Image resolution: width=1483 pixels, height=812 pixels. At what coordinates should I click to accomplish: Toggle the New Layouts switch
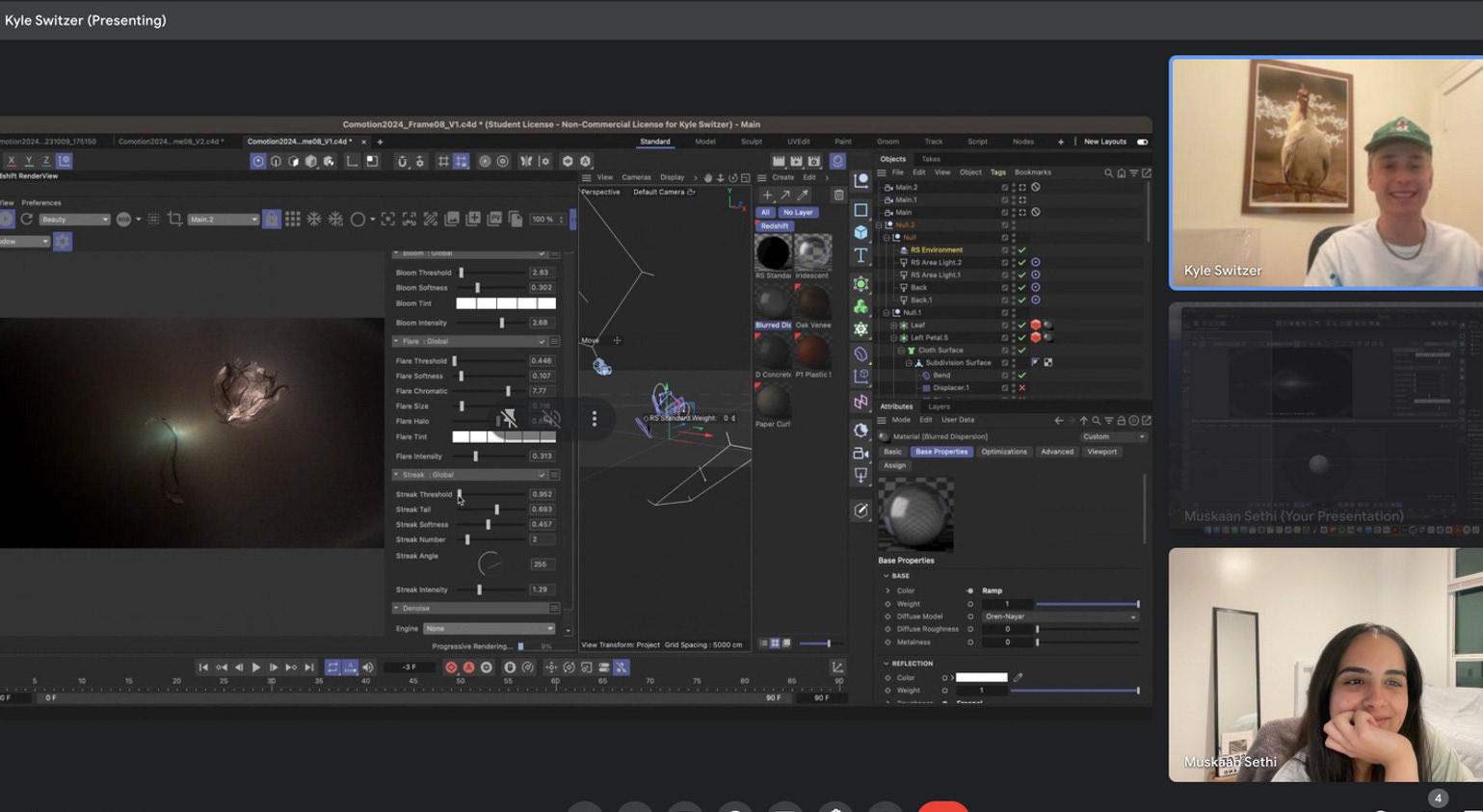pyautogui.click(x=1142, y=142)
